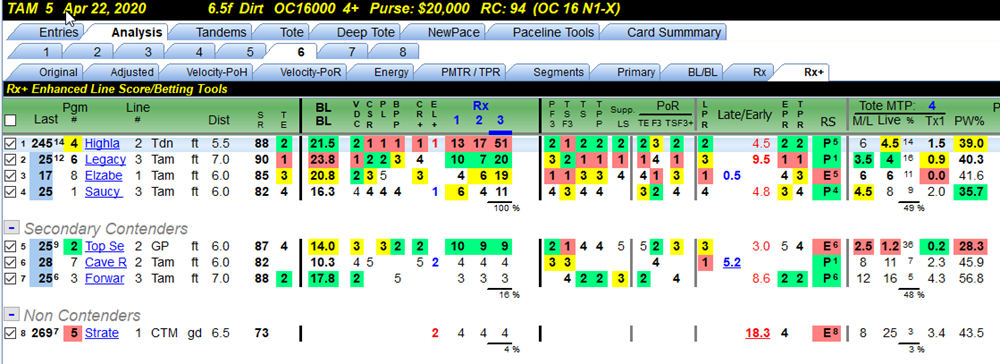Open the Strate horse link
The height and width of the screenshot is (364, 1000).
102,333
